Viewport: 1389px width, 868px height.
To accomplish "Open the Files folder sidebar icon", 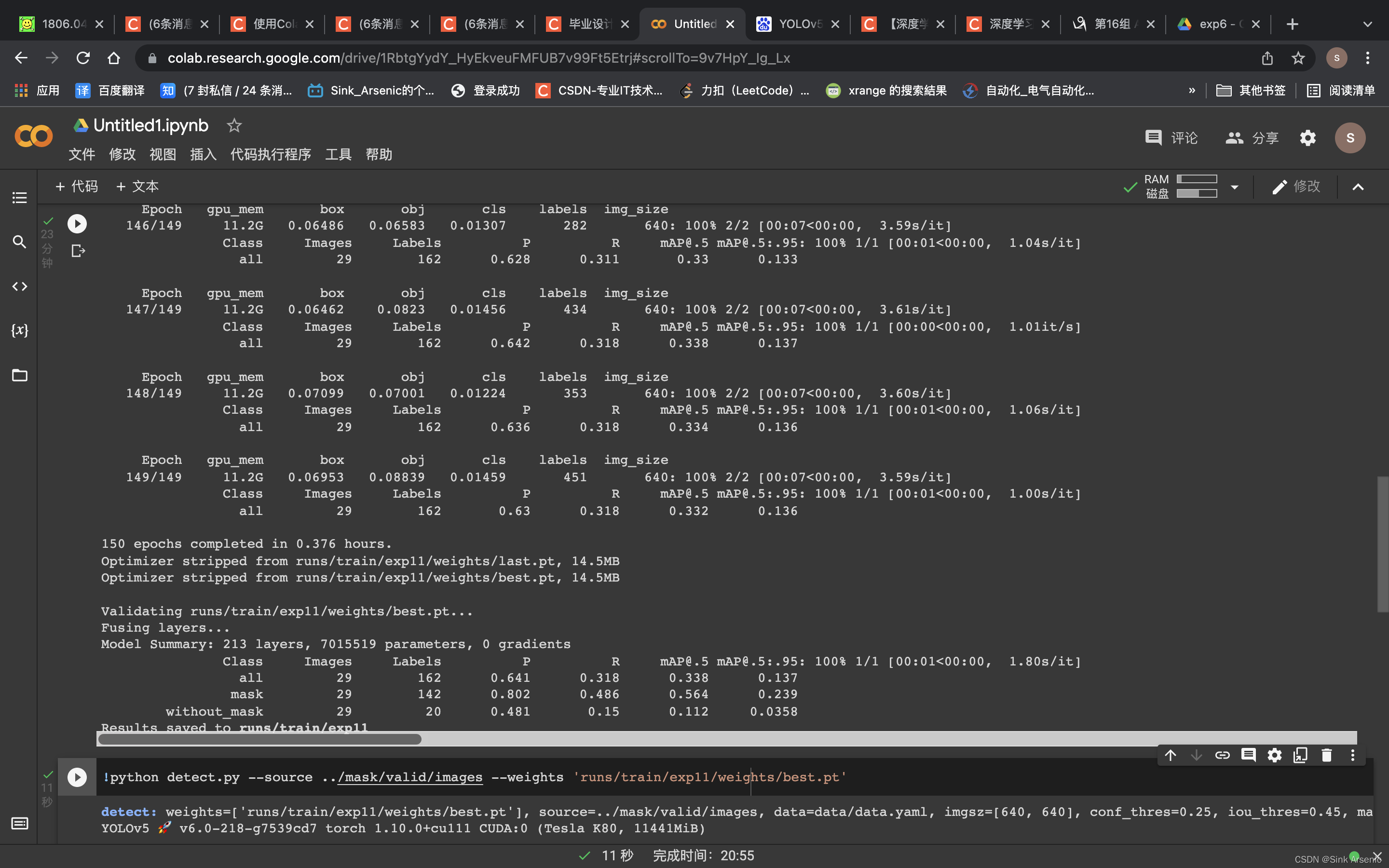I will click(x=19, y=376).
